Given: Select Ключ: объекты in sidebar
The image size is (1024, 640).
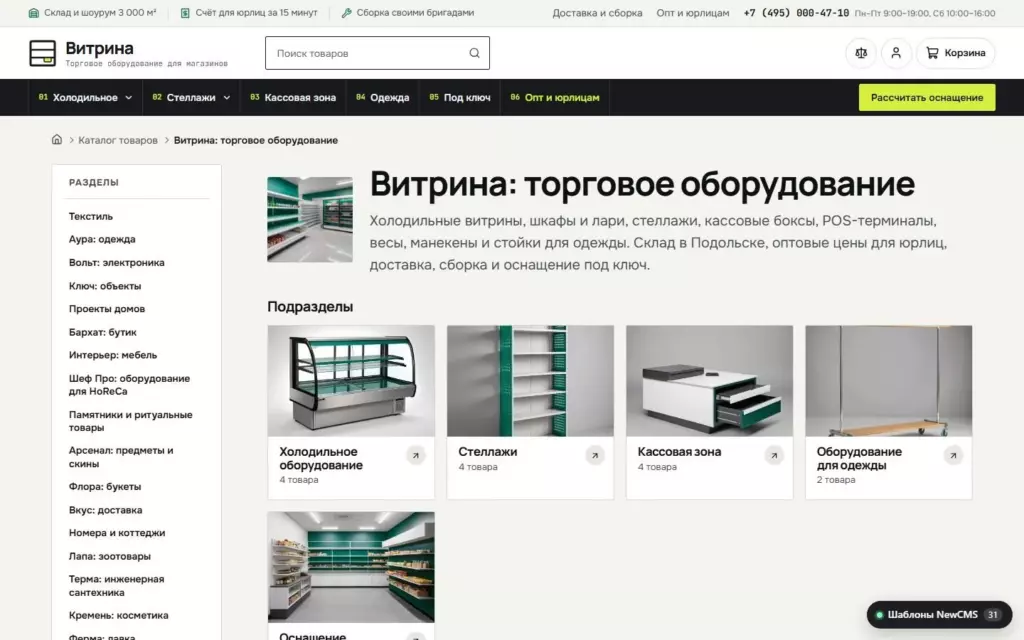Looking at the screenshot, I should (104, 286).
